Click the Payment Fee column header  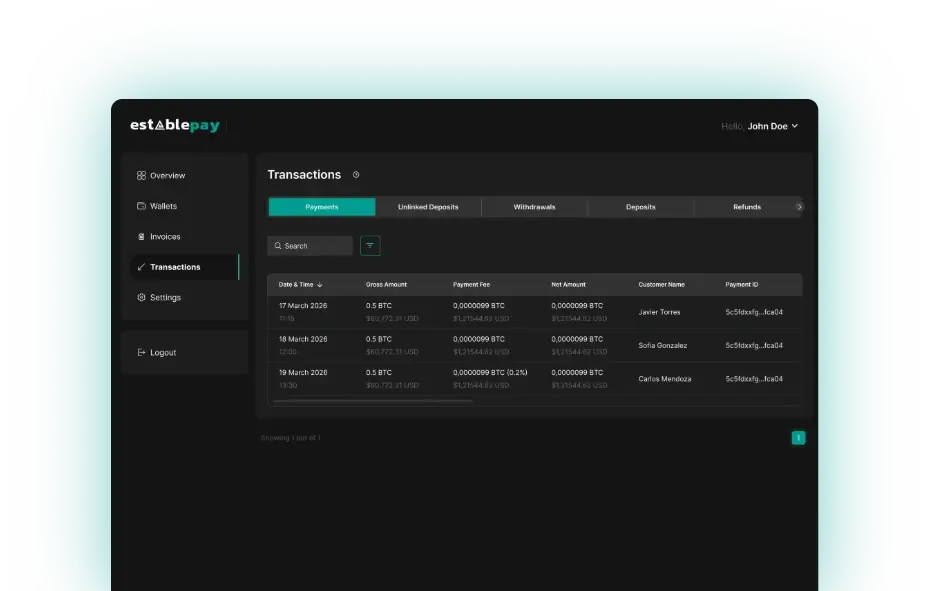(x=472, y=285)
